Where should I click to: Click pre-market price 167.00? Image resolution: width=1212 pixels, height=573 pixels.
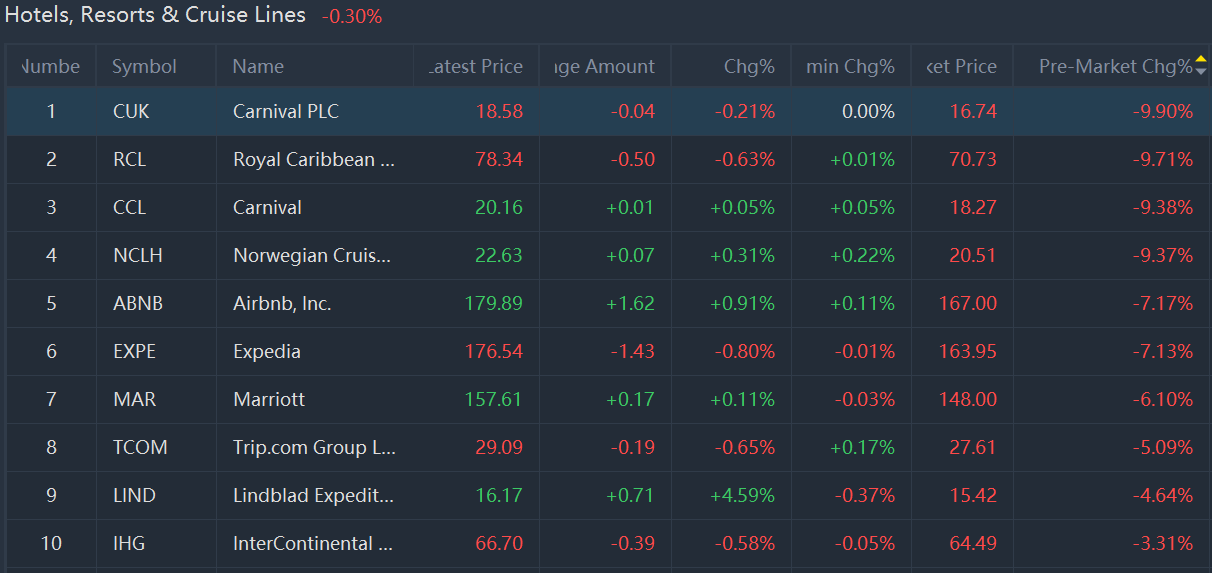pyautogui.click(x=968, y=303)
